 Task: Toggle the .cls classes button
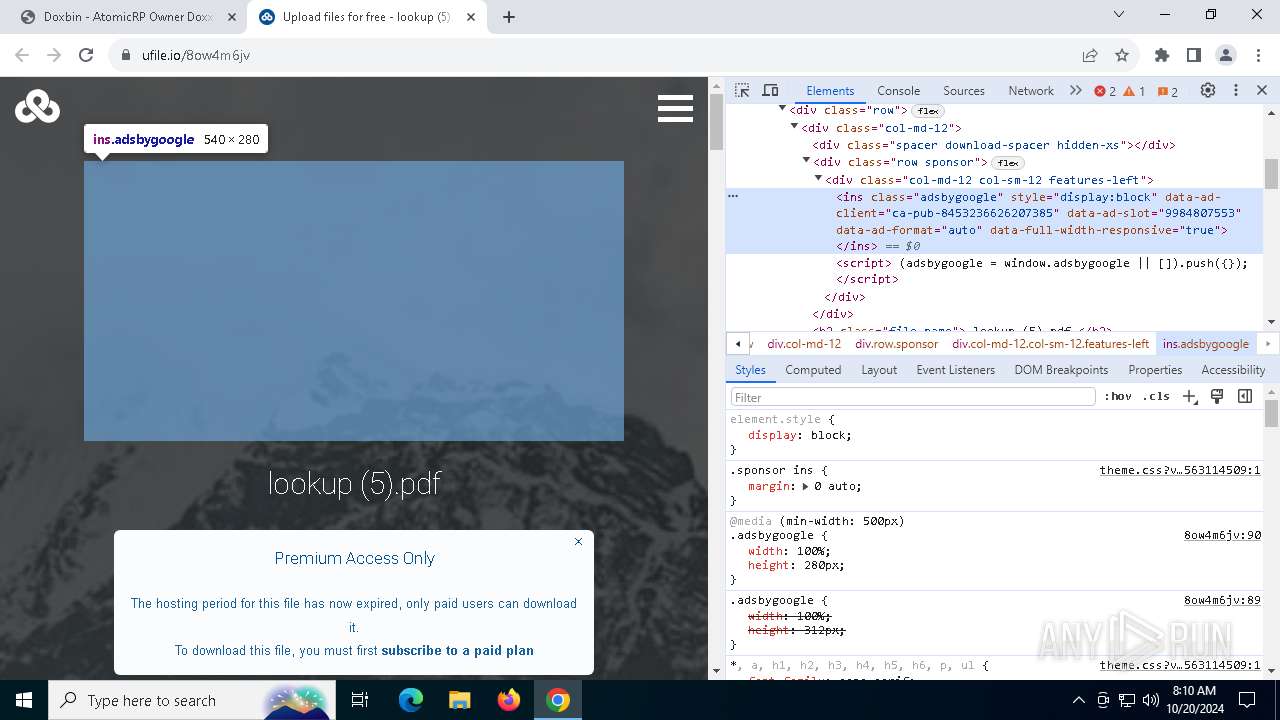pyautogui.click(x=1156, y=397)
